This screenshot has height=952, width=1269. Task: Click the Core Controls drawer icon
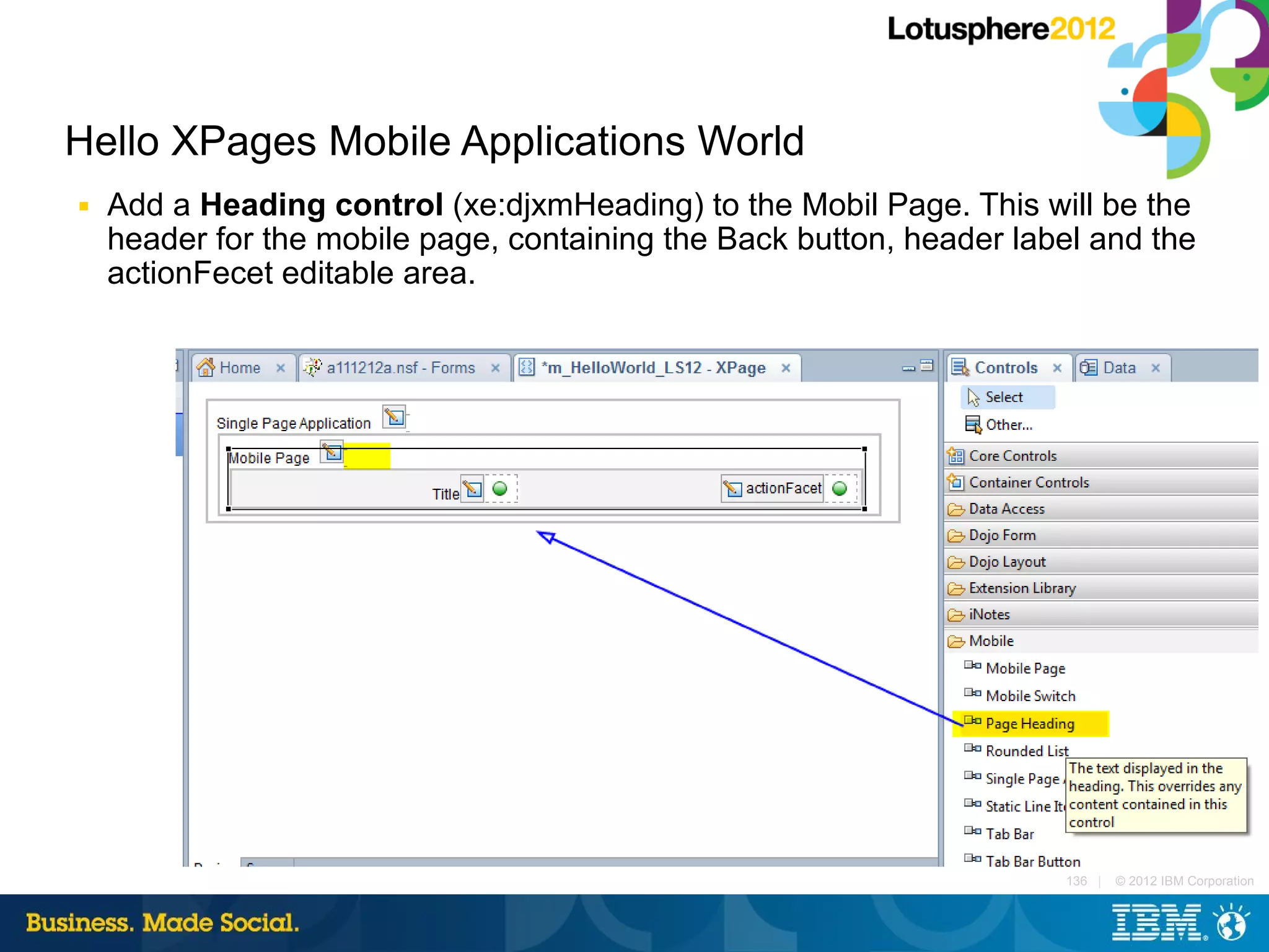click(956, 456)
